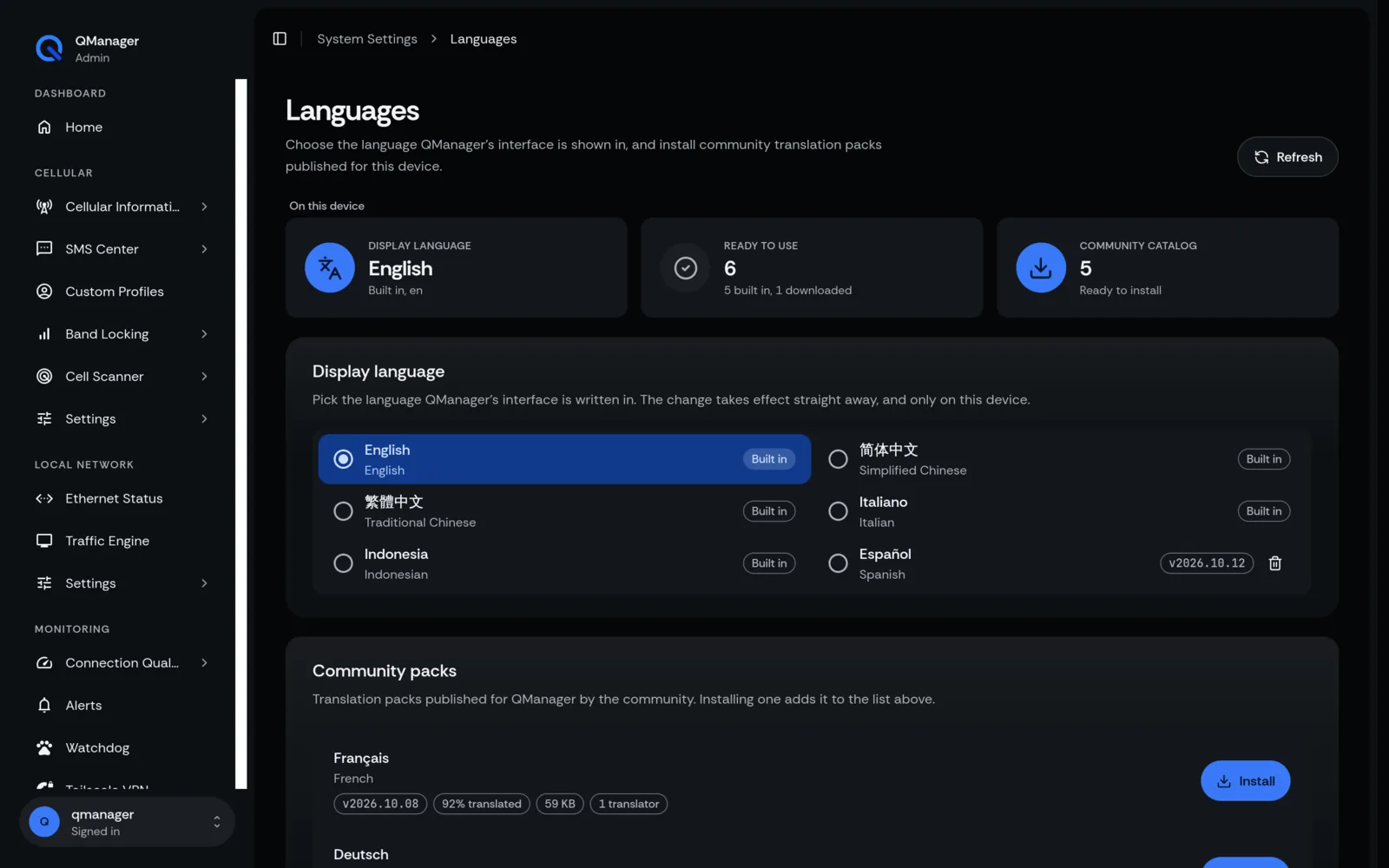Click the Cell Scanner radar icon
The height and width of the screenshot is (868, 1389).
click(x=44, y=377)
